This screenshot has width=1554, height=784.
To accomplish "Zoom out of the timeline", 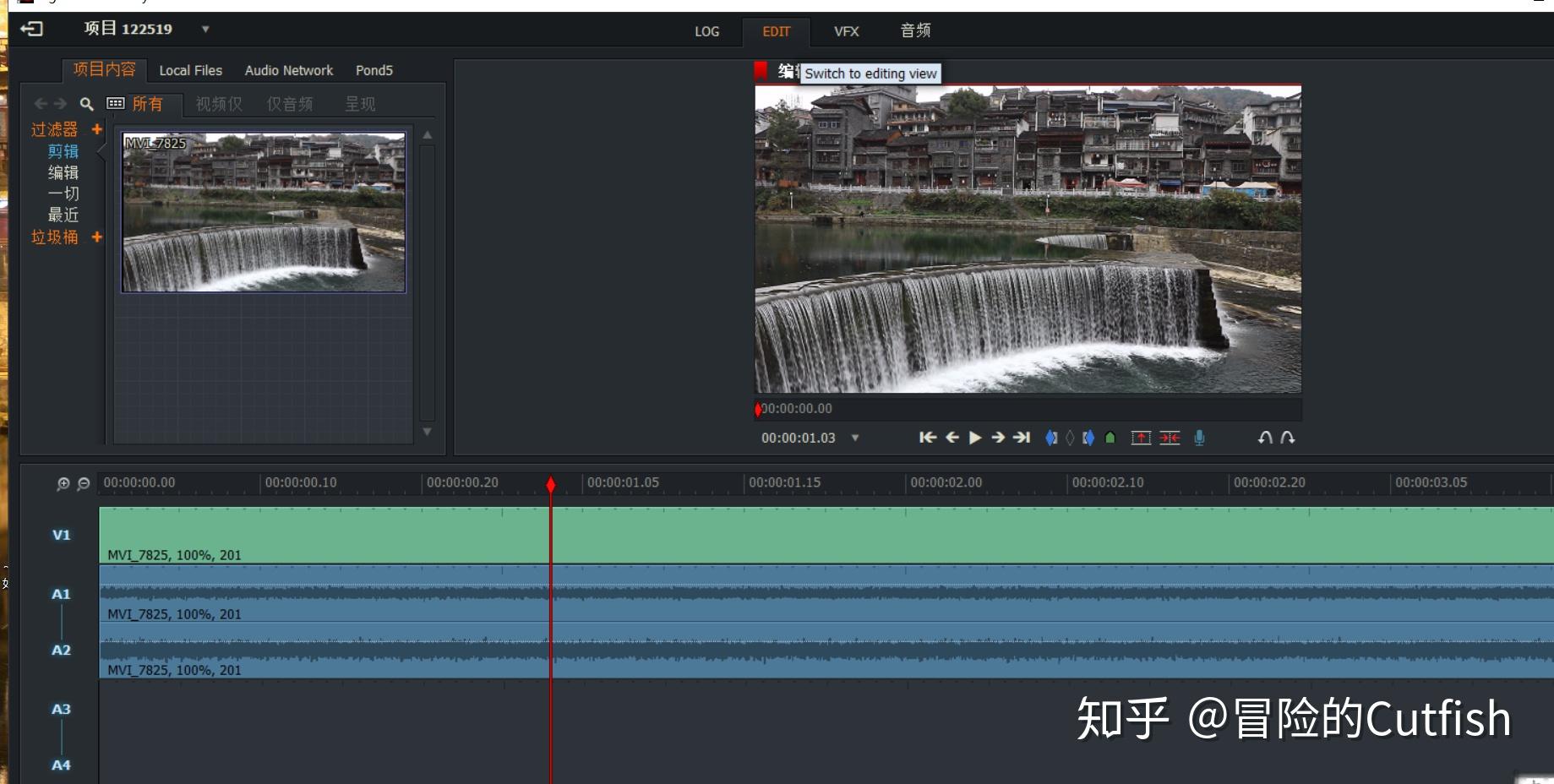I will [83, 483].
